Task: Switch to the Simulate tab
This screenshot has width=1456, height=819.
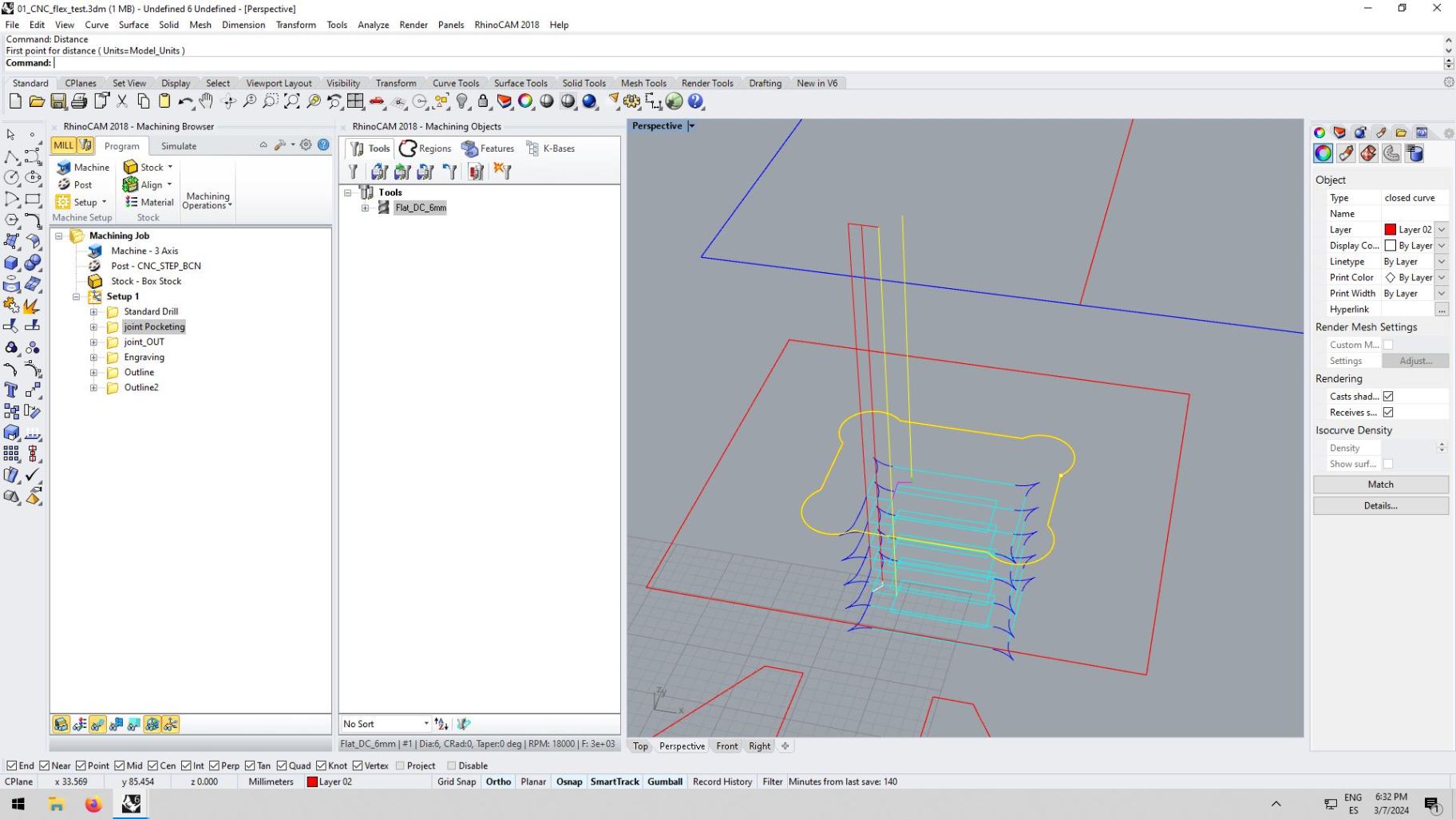Action: [x=178, y=146]
